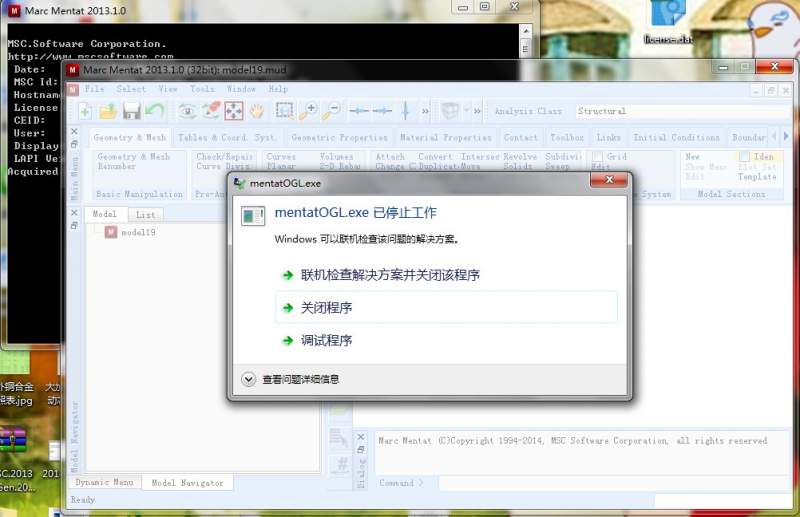Image resolution: width=800 pixels, height=517 pixels.
Task: Click the Curves button
Action: point(281,157)
